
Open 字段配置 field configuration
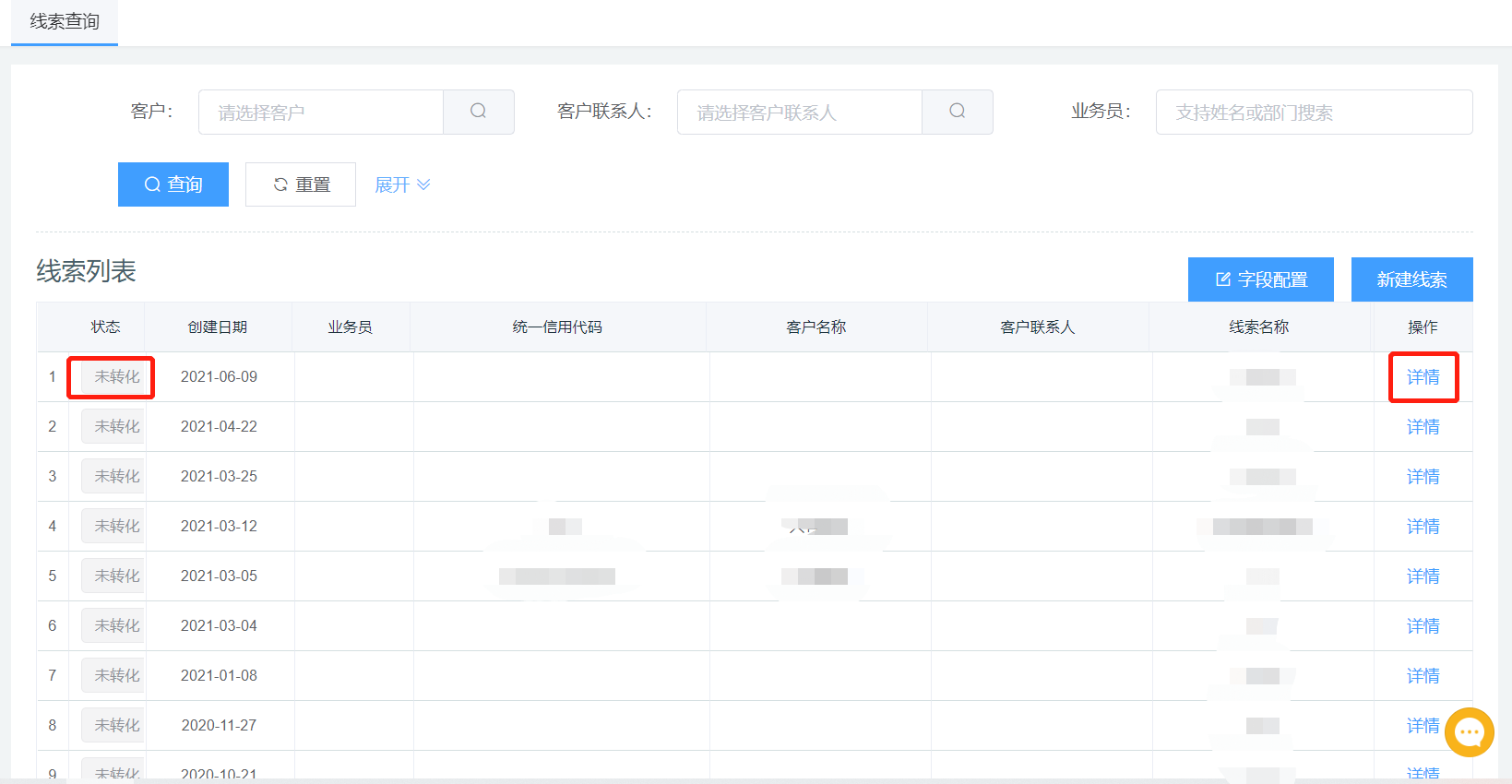[1260, 279]
